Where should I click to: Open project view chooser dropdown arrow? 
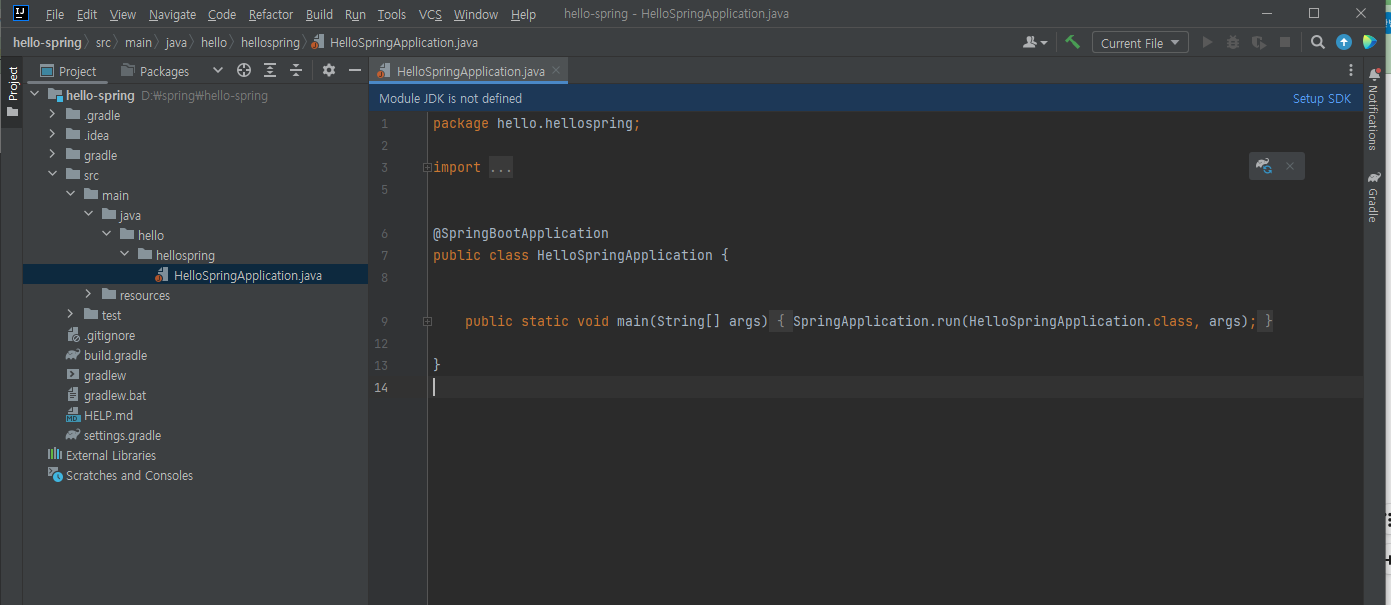[x=218, y=71]
